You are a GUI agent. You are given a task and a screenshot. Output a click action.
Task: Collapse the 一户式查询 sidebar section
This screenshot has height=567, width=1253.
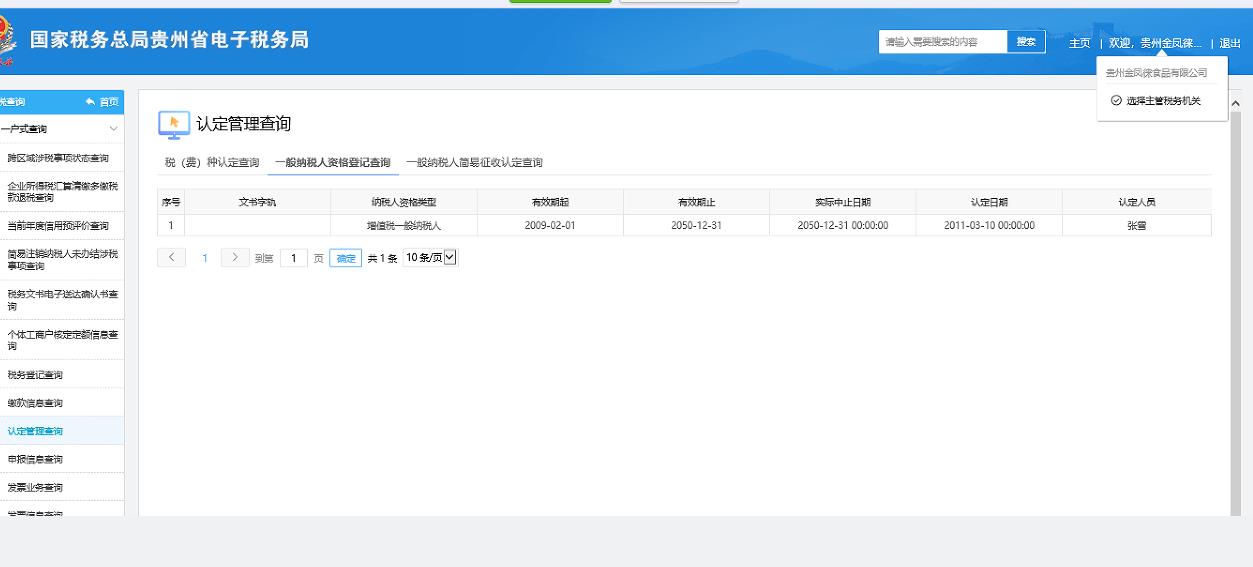(113, 129)
